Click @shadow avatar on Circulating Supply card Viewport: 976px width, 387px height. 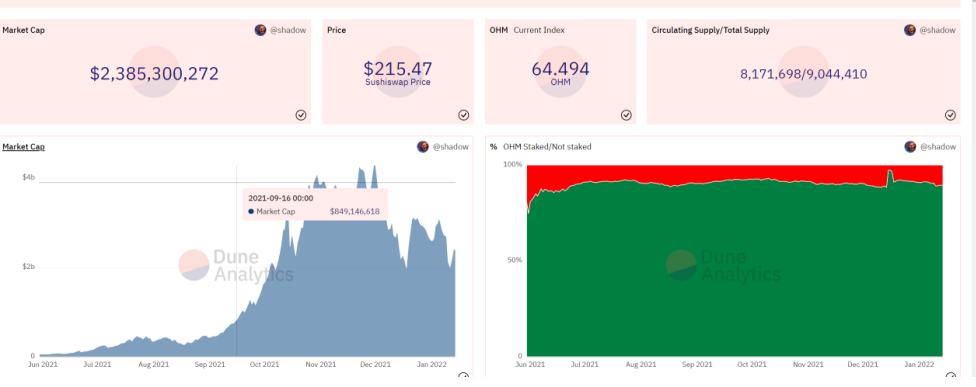[909, 30]
